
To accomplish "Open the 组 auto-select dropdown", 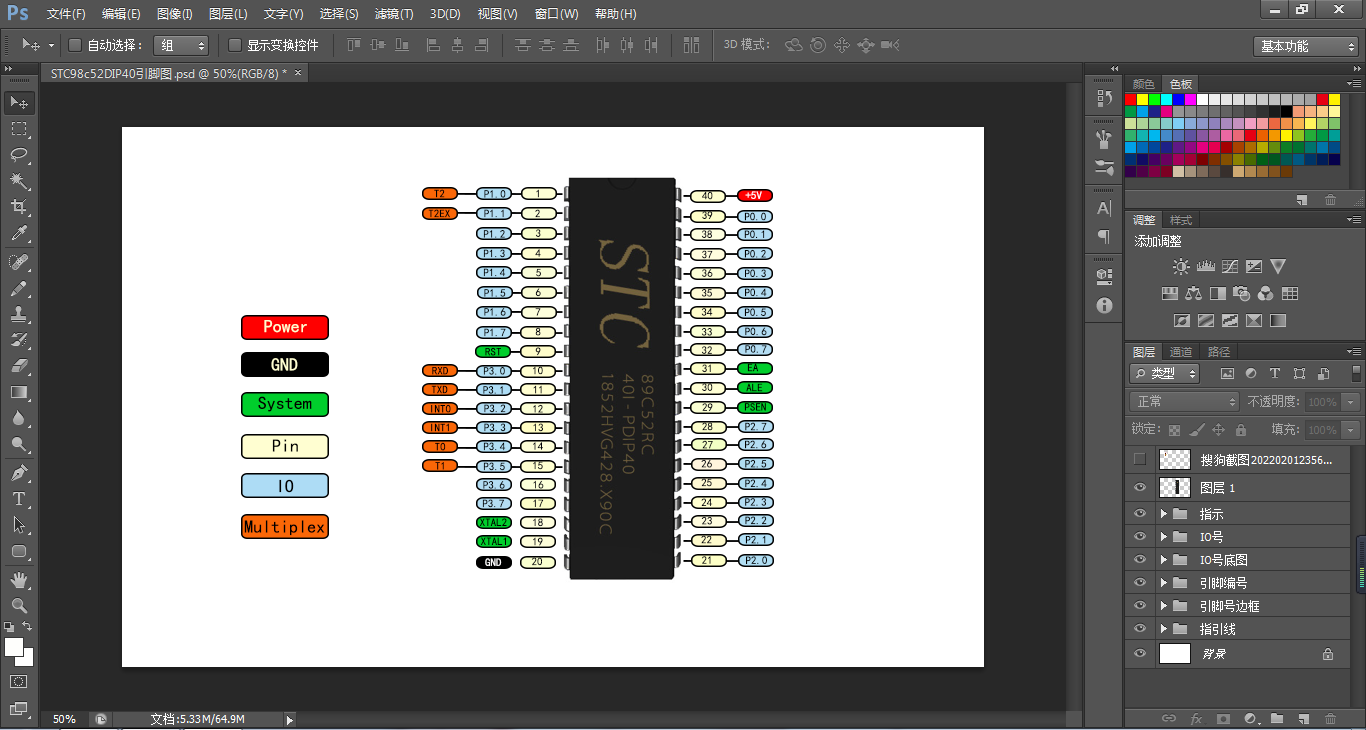I will 181,45.
